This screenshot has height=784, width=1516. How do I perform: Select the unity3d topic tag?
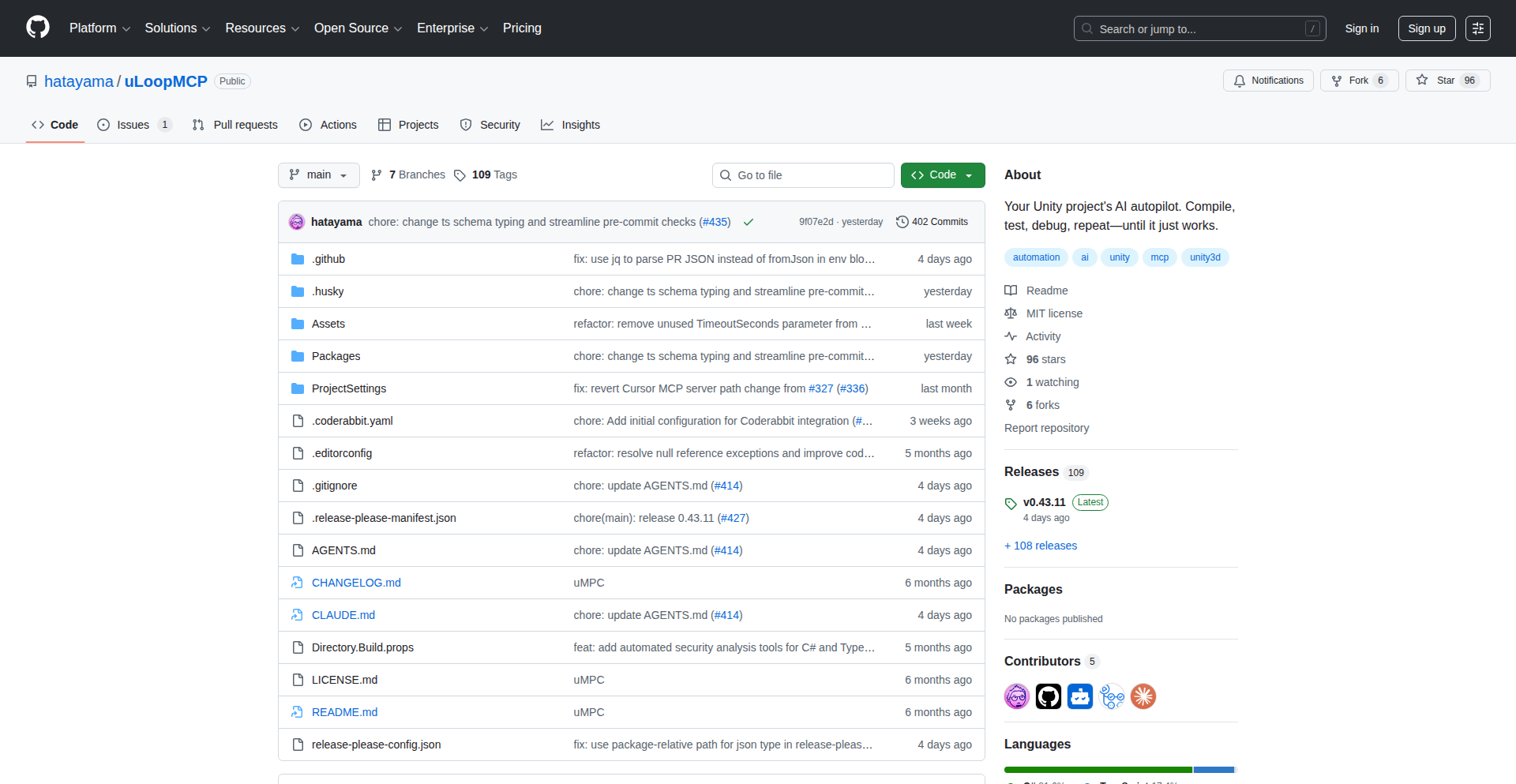[x=1205, y=257]
